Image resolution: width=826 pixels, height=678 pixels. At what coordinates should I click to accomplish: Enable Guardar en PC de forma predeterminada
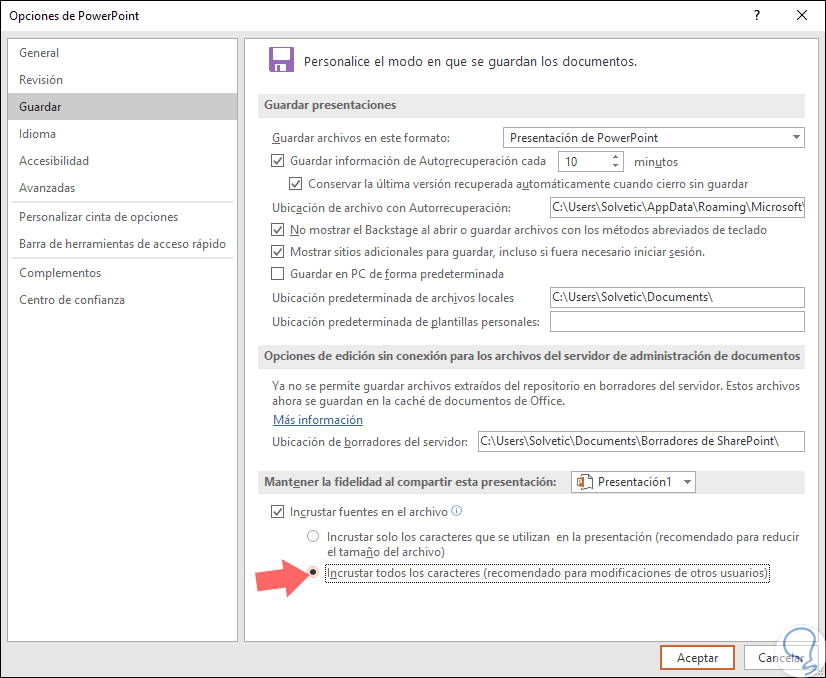click(x=278, y=274)
